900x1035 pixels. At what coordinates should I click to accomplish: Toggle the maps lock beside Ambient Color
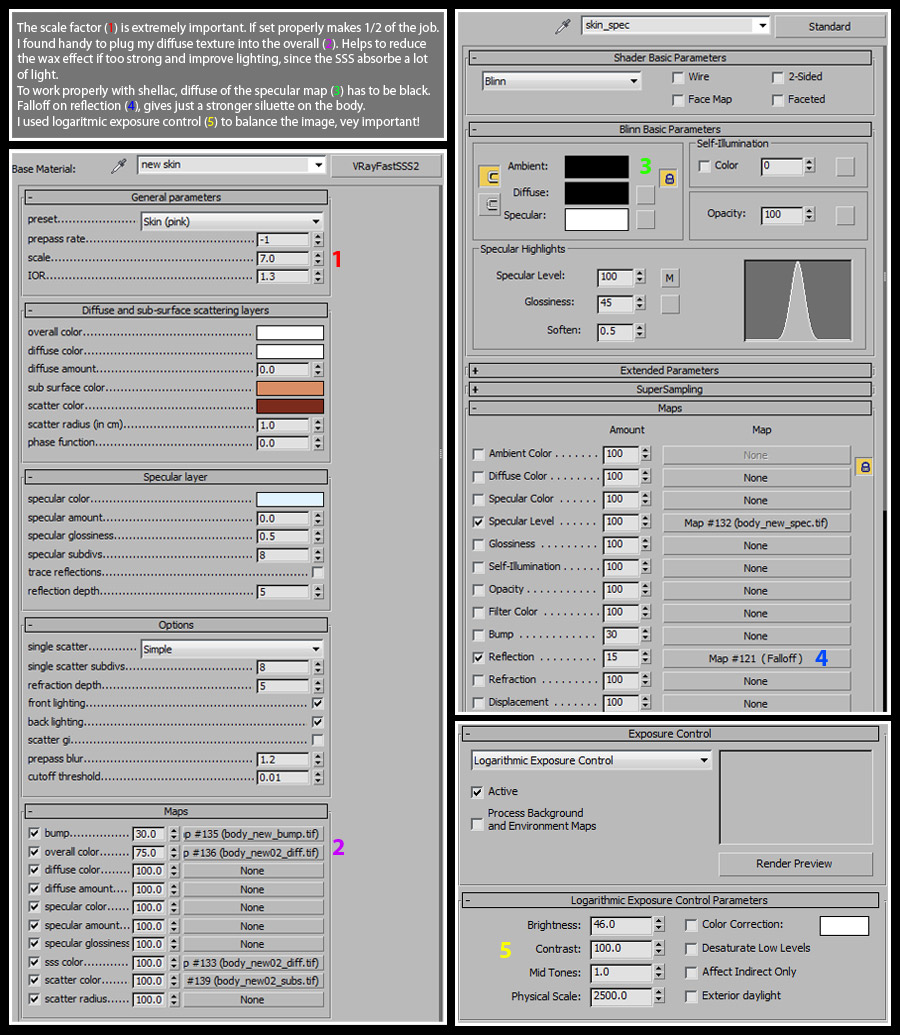(864, 467)
